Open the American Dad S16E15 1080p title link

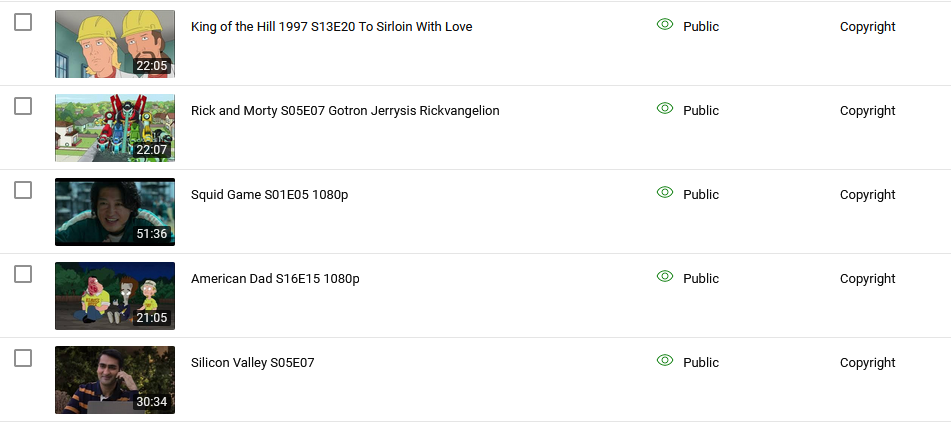[x=275, y=279]
